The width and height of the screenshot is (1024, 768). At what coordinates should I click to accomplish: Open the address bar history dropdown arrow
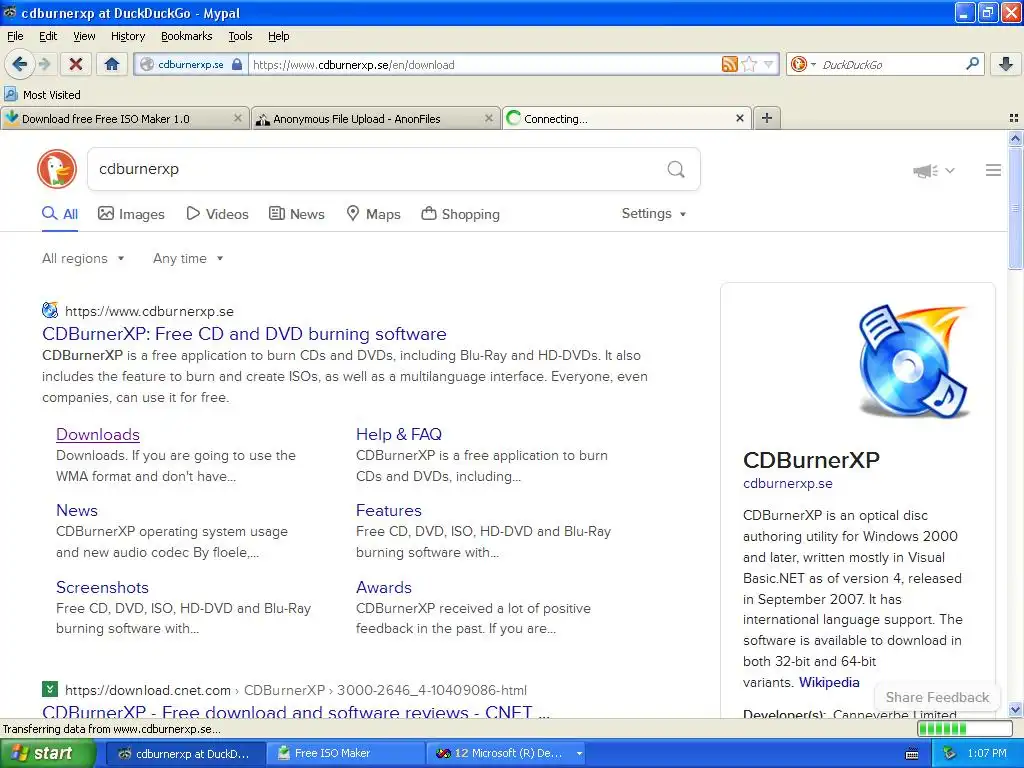769,64
